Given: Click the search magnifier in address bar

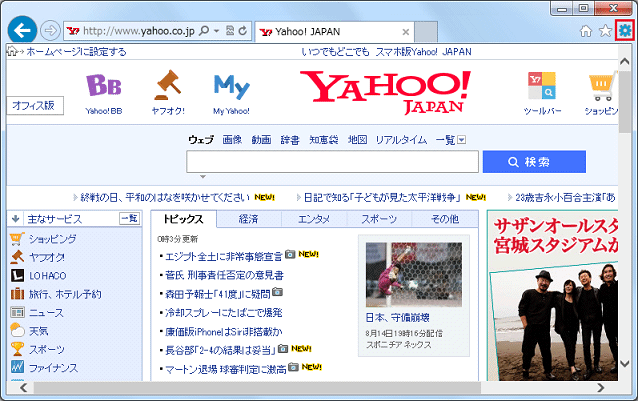Looking at the screenshot, I should [x=204, y=31].
